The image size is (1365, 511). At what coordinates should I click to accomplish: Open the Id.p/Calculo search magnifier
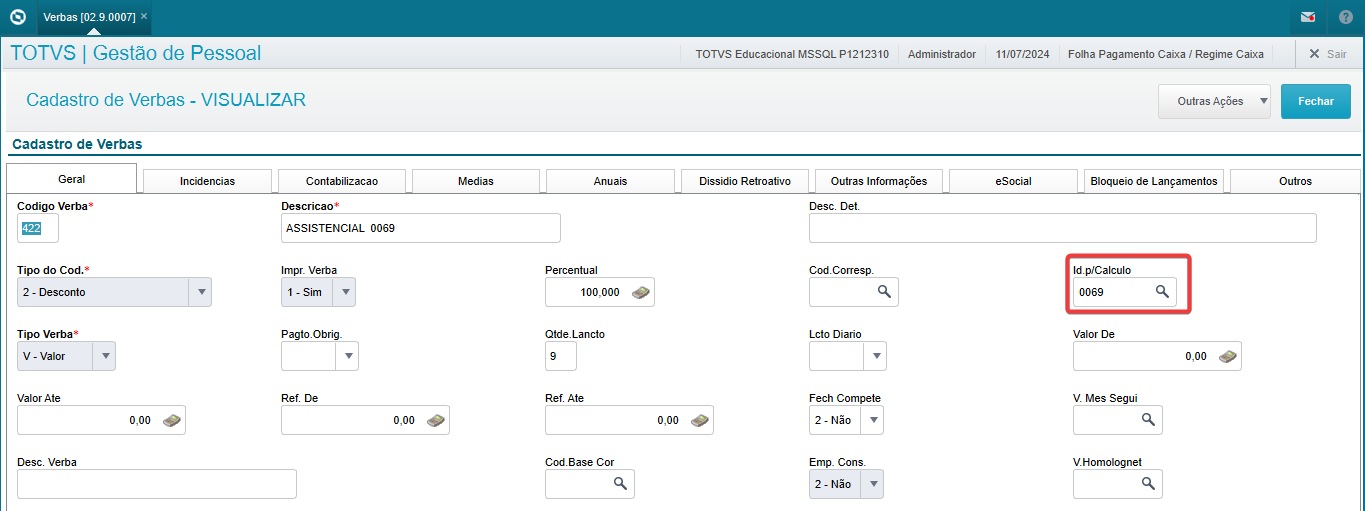pos(1162,292)
